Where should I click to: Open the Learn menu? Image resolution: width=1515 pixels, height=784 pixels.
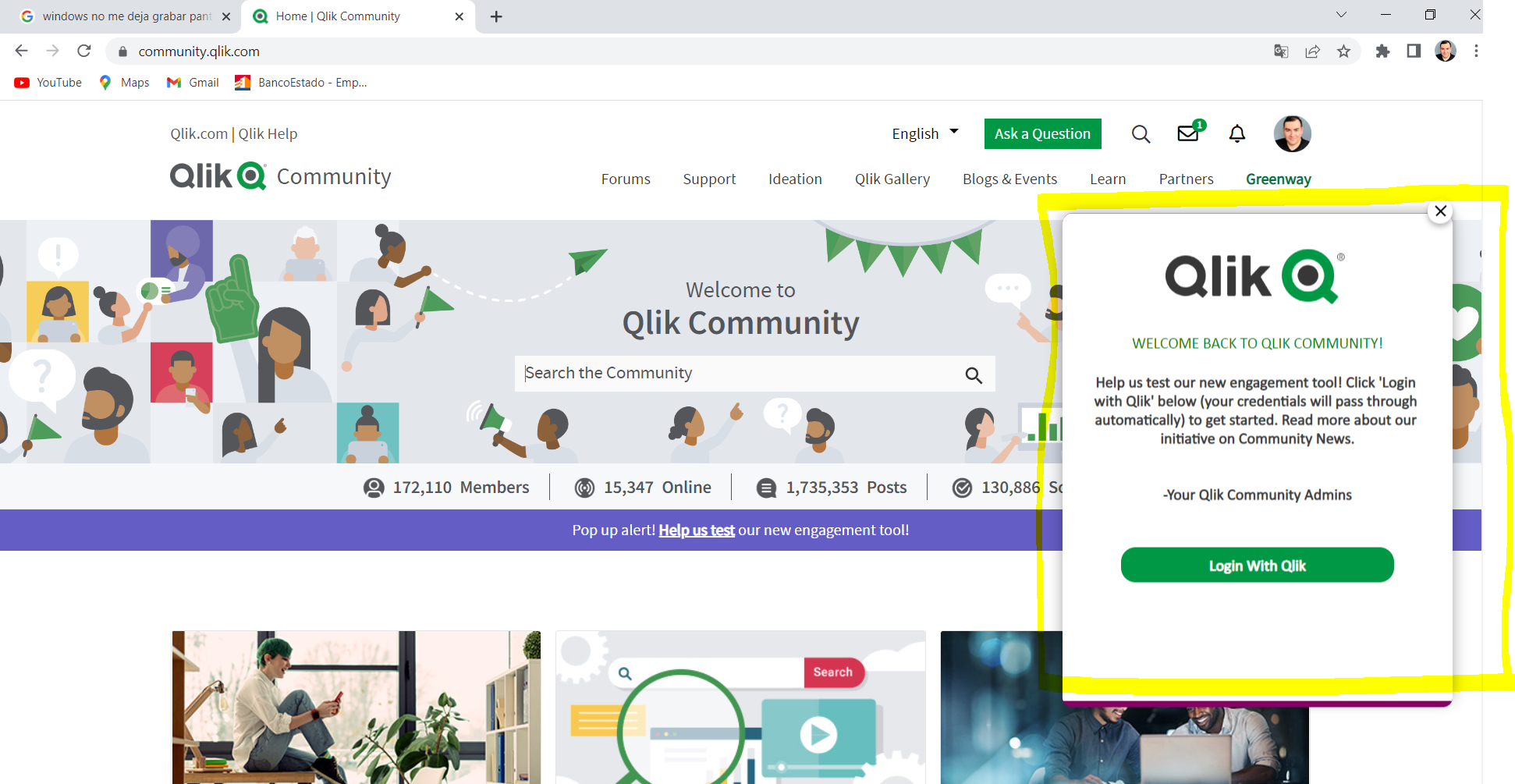tap(1108, 179)
